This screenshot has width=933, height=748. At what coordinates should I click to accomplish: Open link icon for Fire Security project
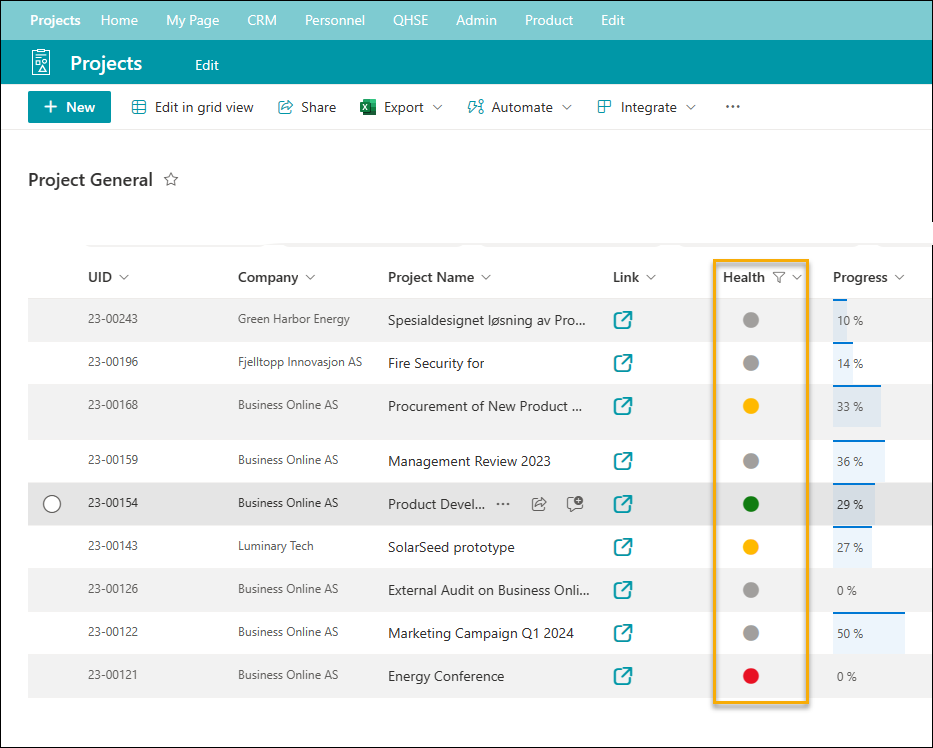[x=622, y=363]
